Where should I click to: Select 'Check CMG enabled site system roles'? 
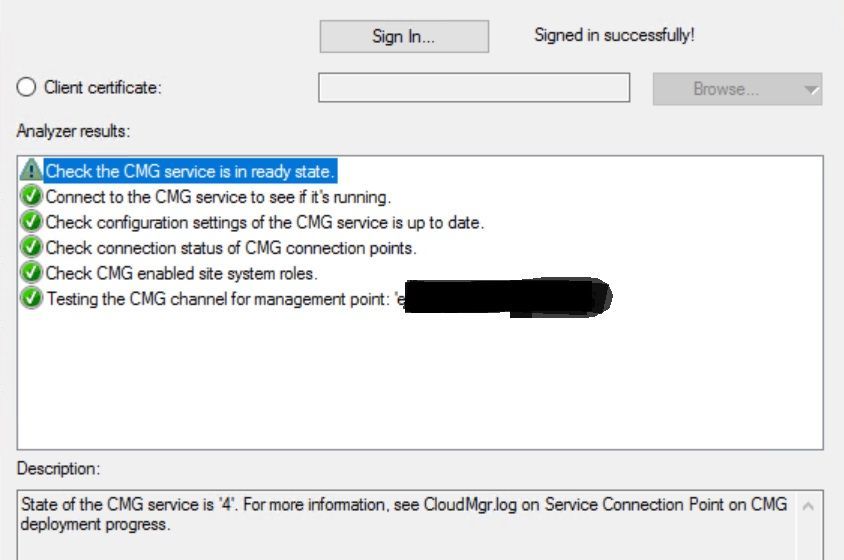point(181,273)
